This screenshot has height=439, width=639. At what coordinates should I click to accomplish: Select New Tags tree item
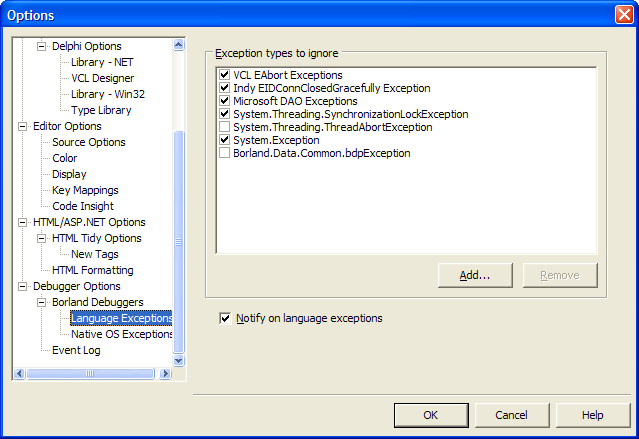pos(95,254)
